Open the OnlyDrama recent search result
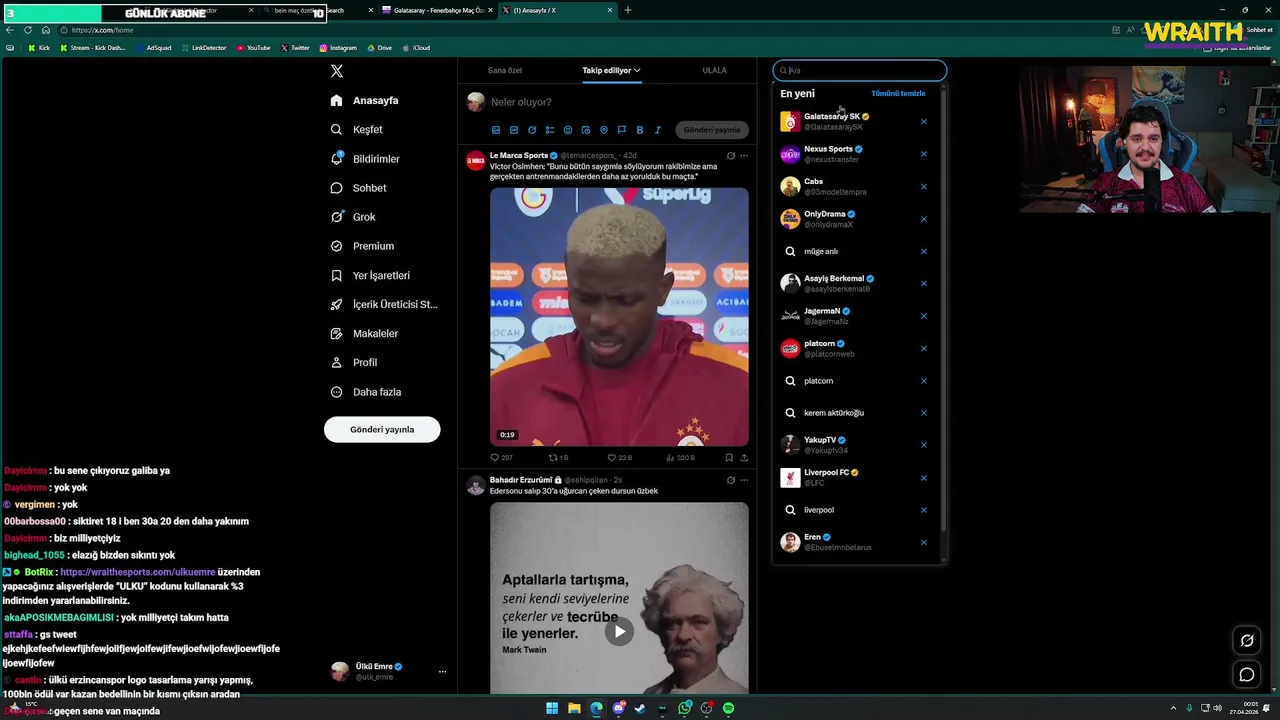This screenshot has width=1280, height=720. click(x=858, y=219)
